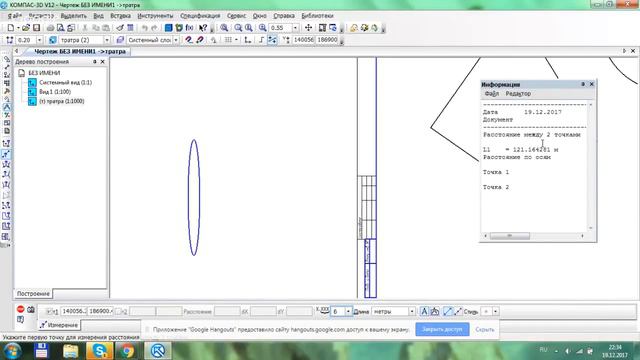Zoom in with frame tool

(x=224, y=28)
